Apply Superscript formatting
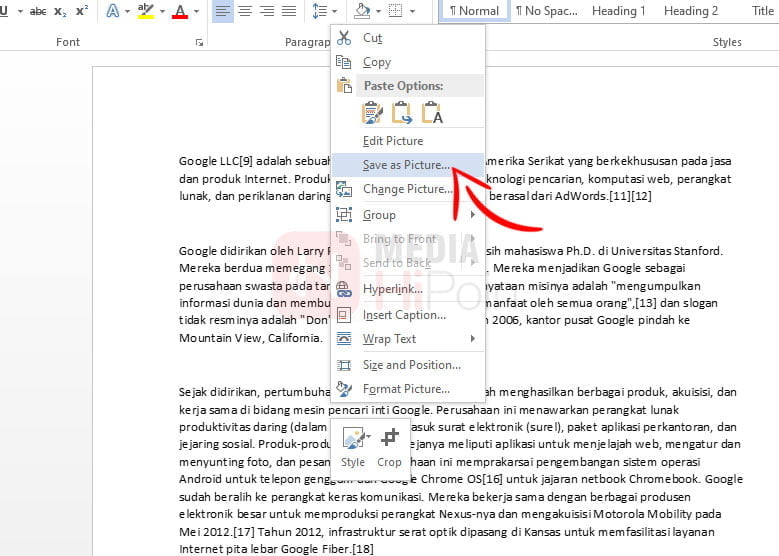The height and width of the screenshot is (556, 779). coord(82,11)
